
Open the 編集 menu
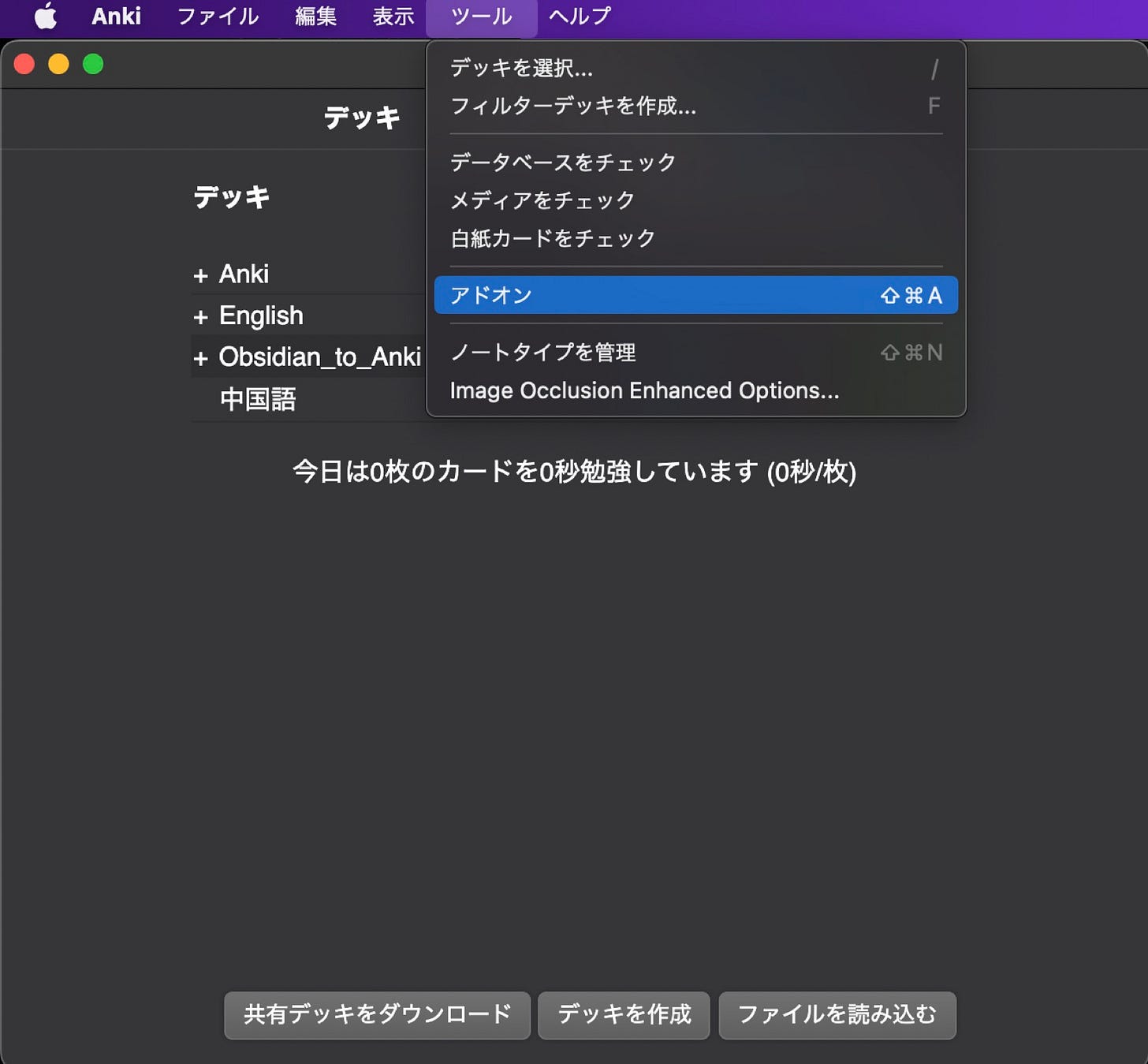tap(315, 16)
